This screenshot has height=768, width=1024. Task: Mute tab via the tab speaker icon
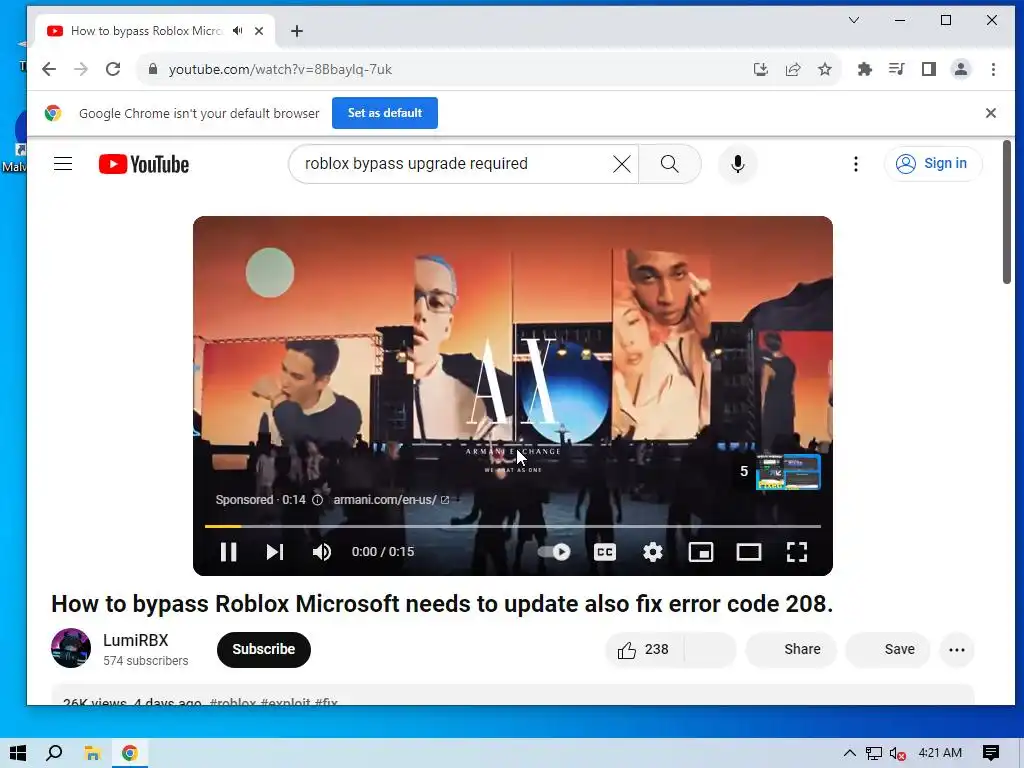click(238, 31)
